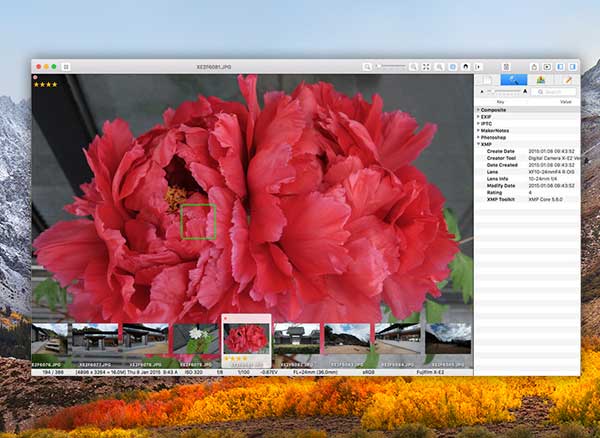600x438 pixels.
Task: Click the XF10-24mm lens value
Action: click(x=551, y=172)
